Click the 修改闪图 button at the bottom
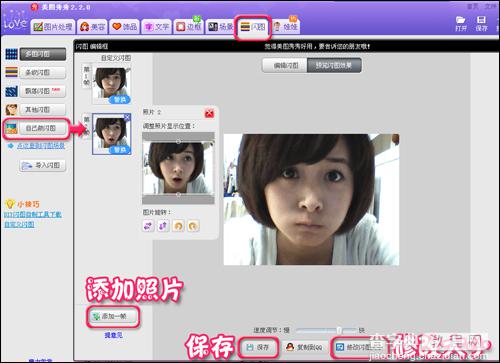Viewport: 500px width, 363px height. pyautogui.click(x=357, y=347)
